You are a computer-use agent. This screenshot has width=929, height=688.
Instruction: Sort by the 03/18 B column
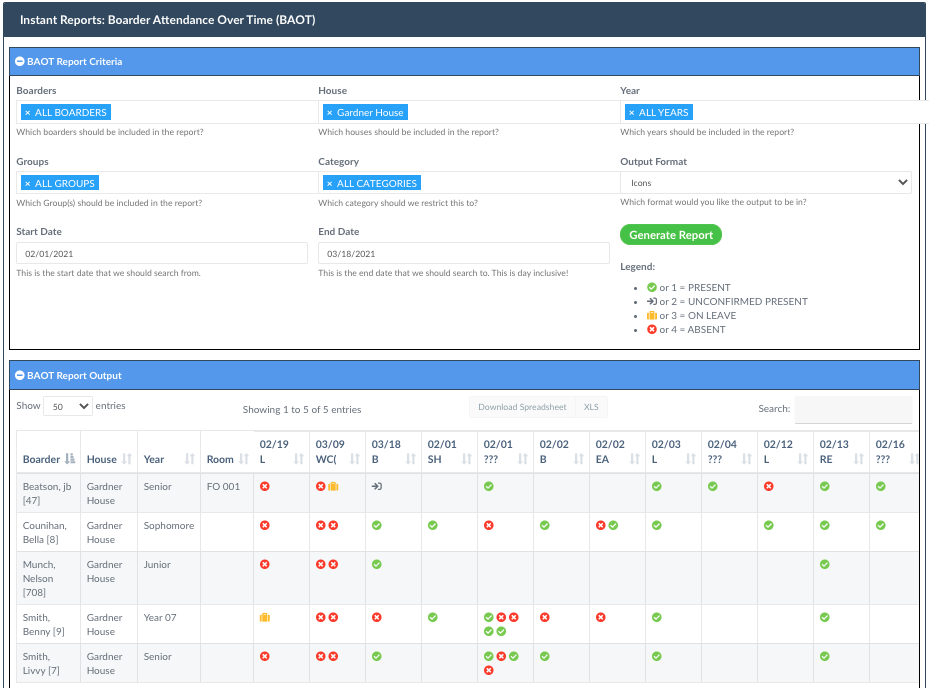click(x=393, y=452)
